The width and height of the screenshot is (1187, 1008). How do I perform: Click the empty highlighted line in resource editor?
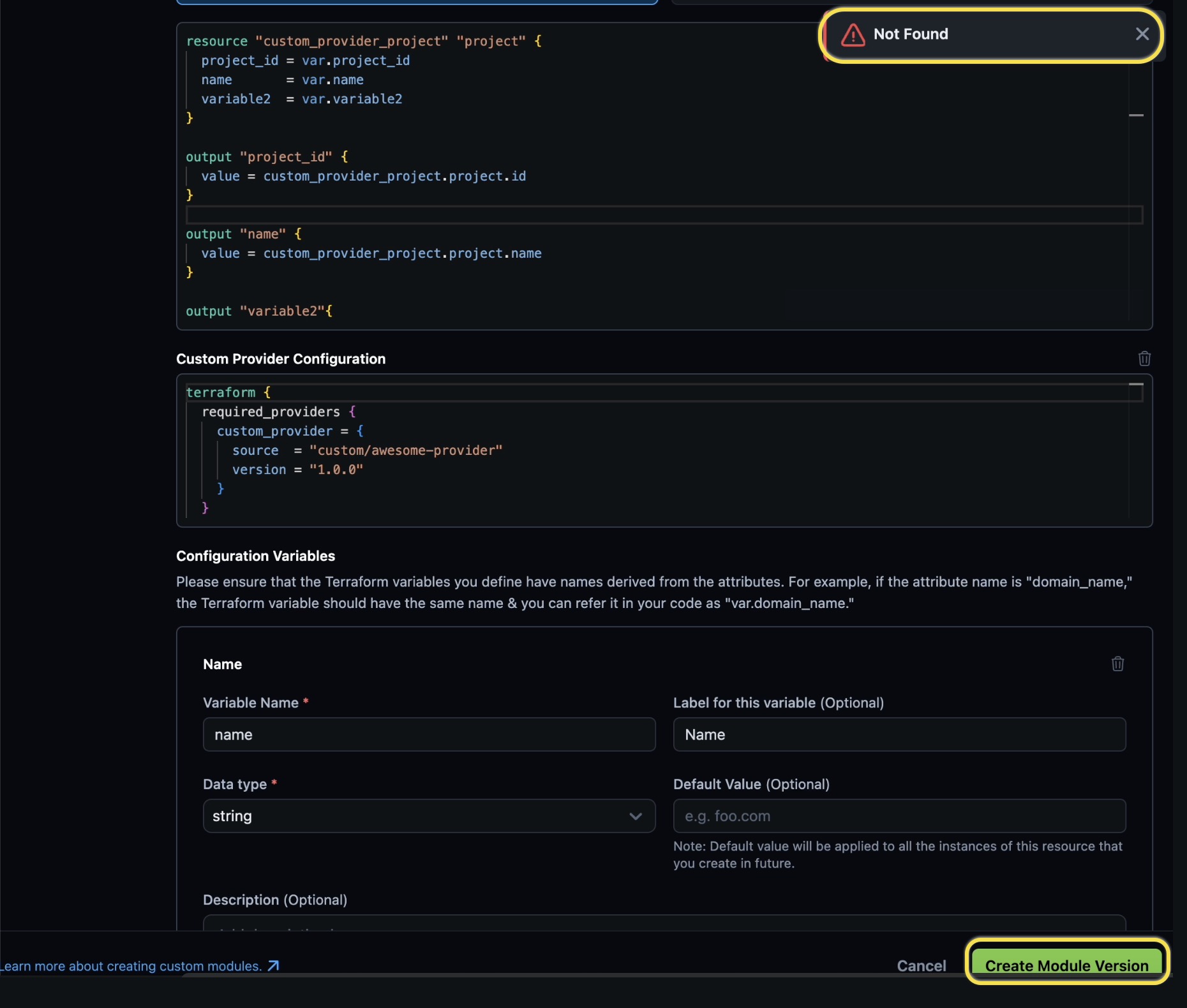[x=664, y=214]
